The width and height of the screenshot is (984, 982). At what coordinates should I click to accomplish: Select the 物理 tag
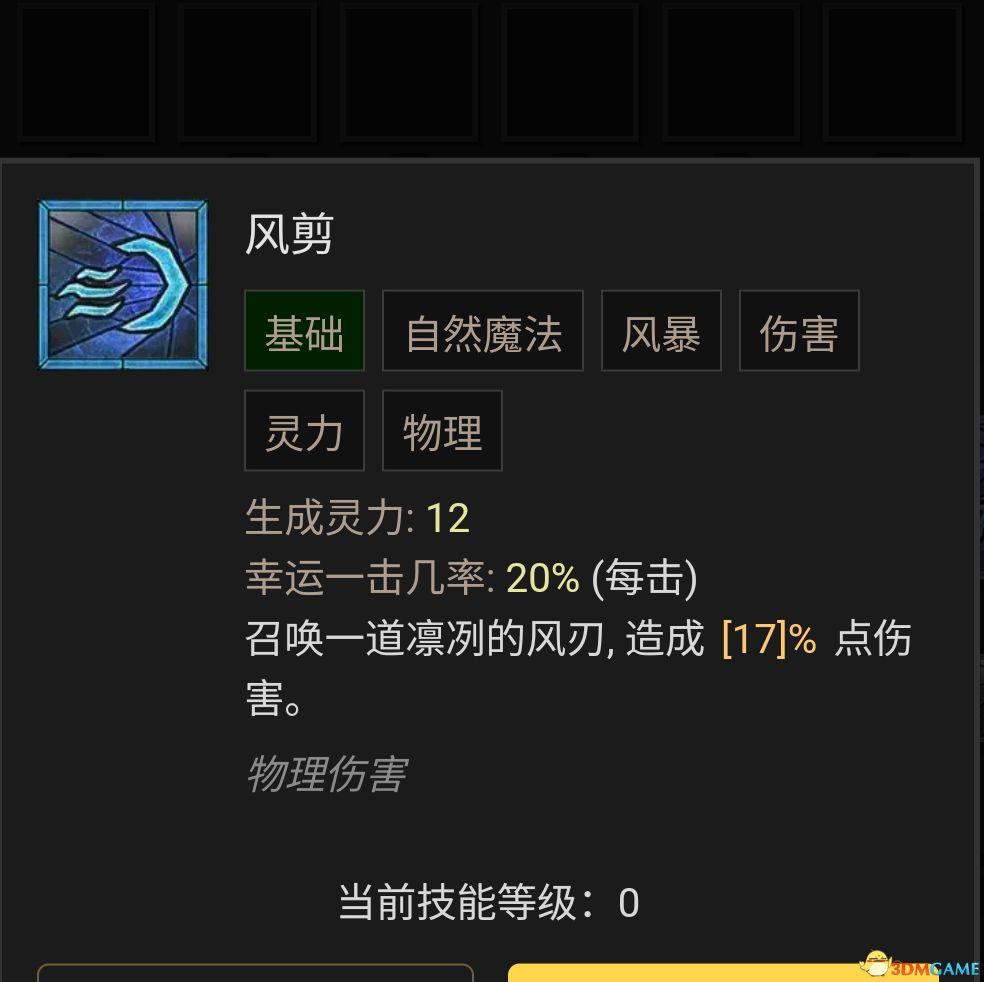tap(442, 430)
